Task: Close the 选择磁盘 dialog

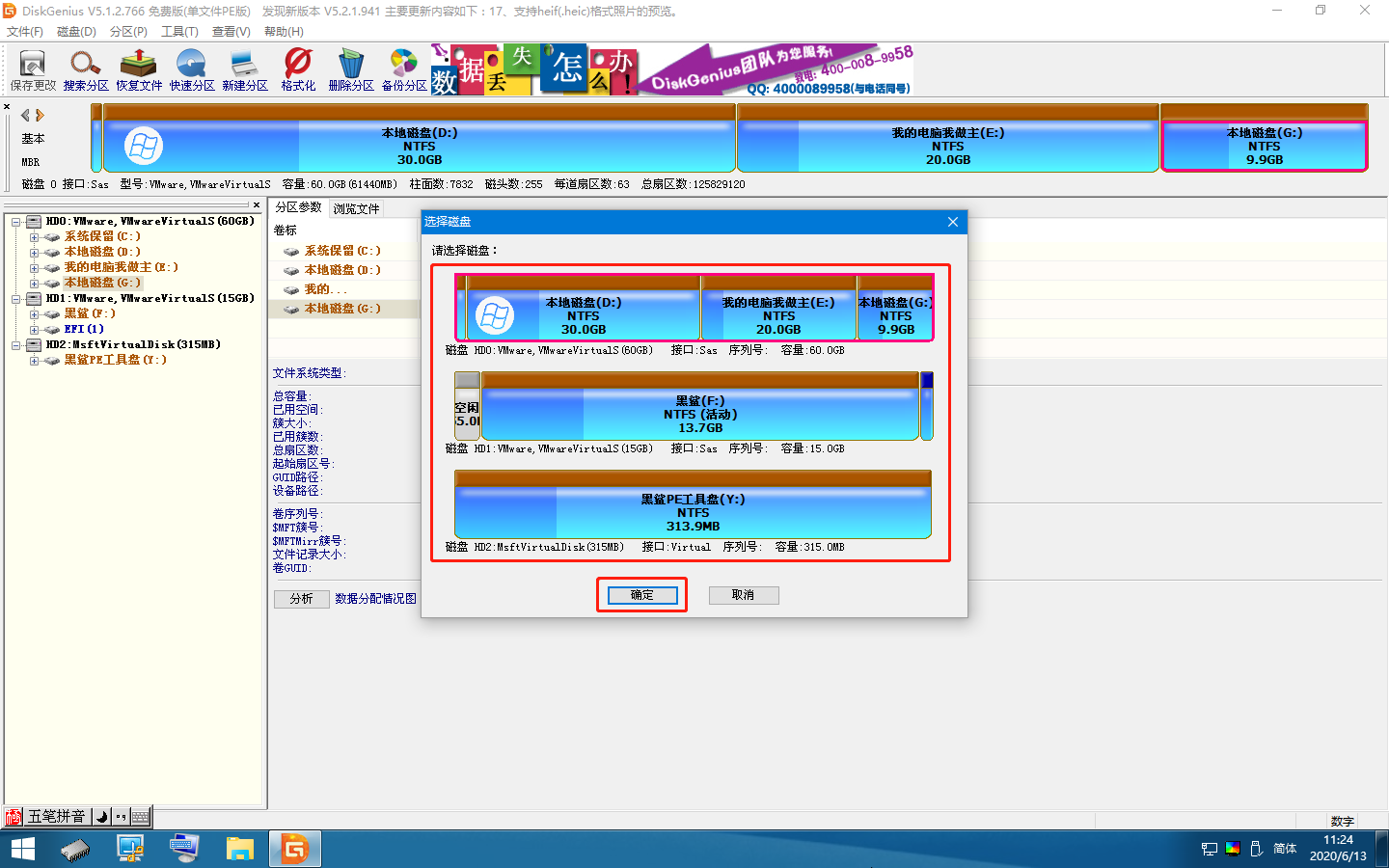Action: [953, 222]
